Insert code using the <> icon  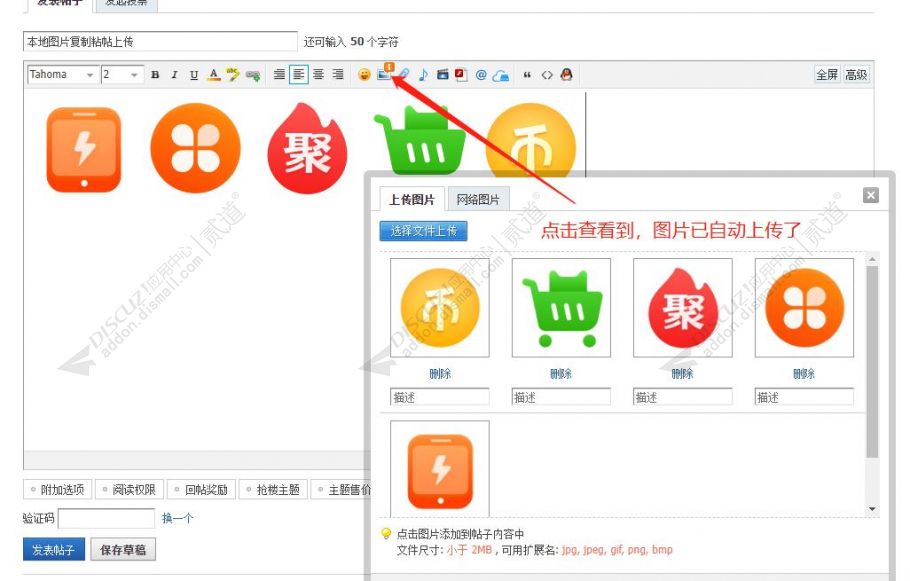pos(549,75)
